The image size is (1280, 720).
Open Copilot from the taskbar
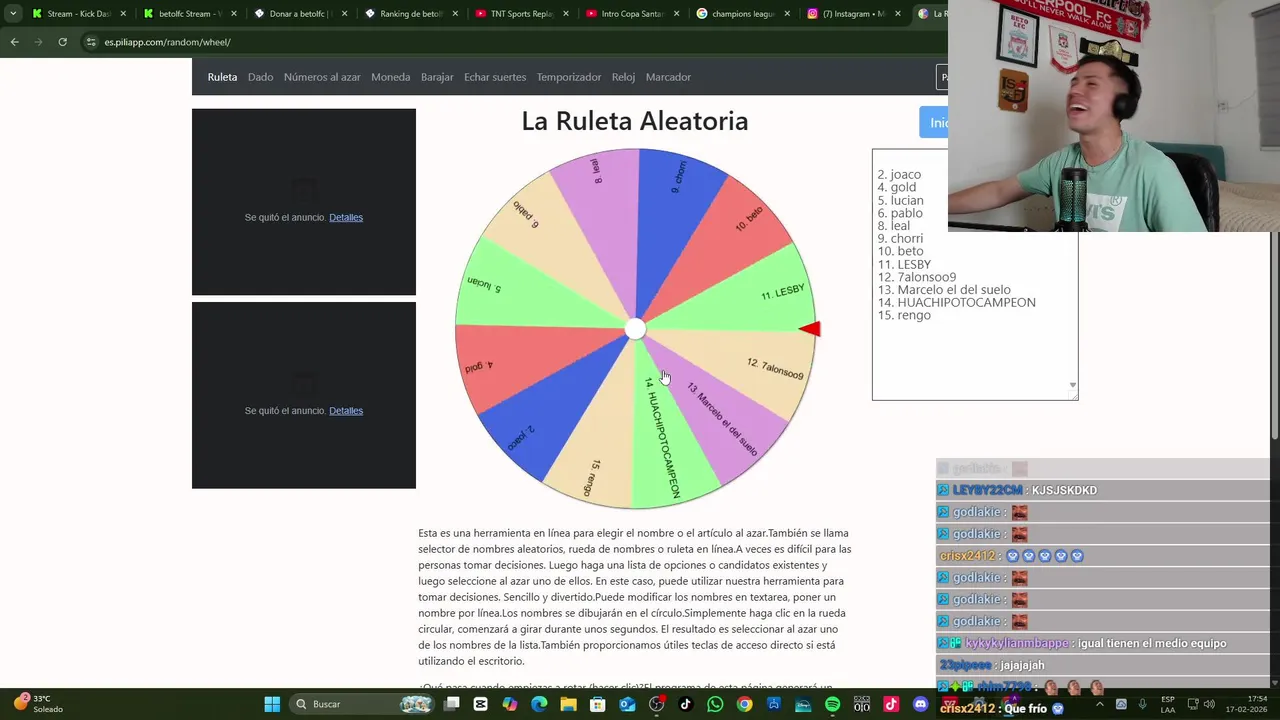pos(510,704)
